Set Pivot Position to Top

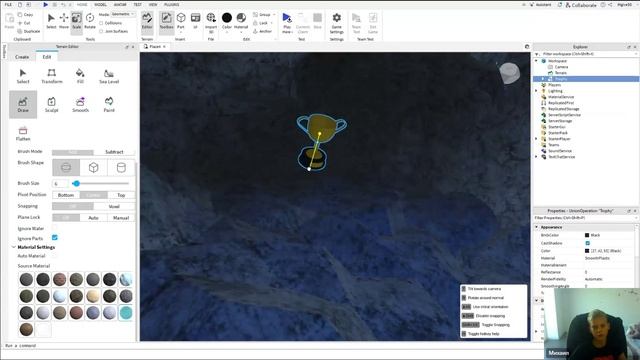pyautogui.click(x=121, y=195)
